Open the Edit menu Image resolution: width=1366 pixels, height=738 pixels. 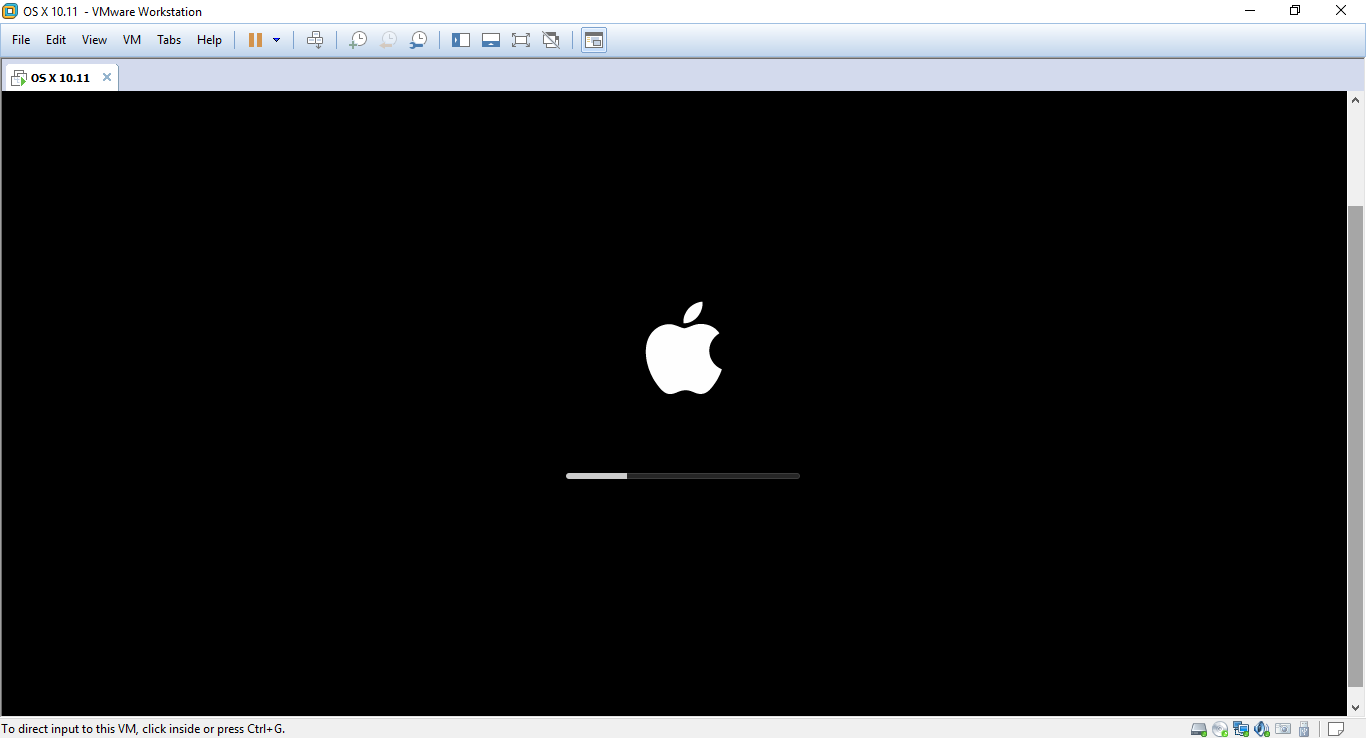[x=56, y=40]
